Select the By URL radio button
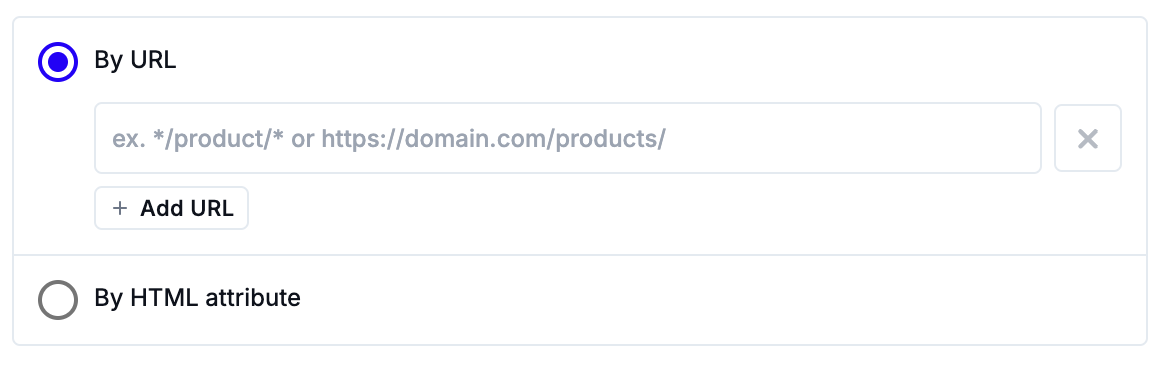Viewport: 1162px width, 368px height. (x=58, y=61)
